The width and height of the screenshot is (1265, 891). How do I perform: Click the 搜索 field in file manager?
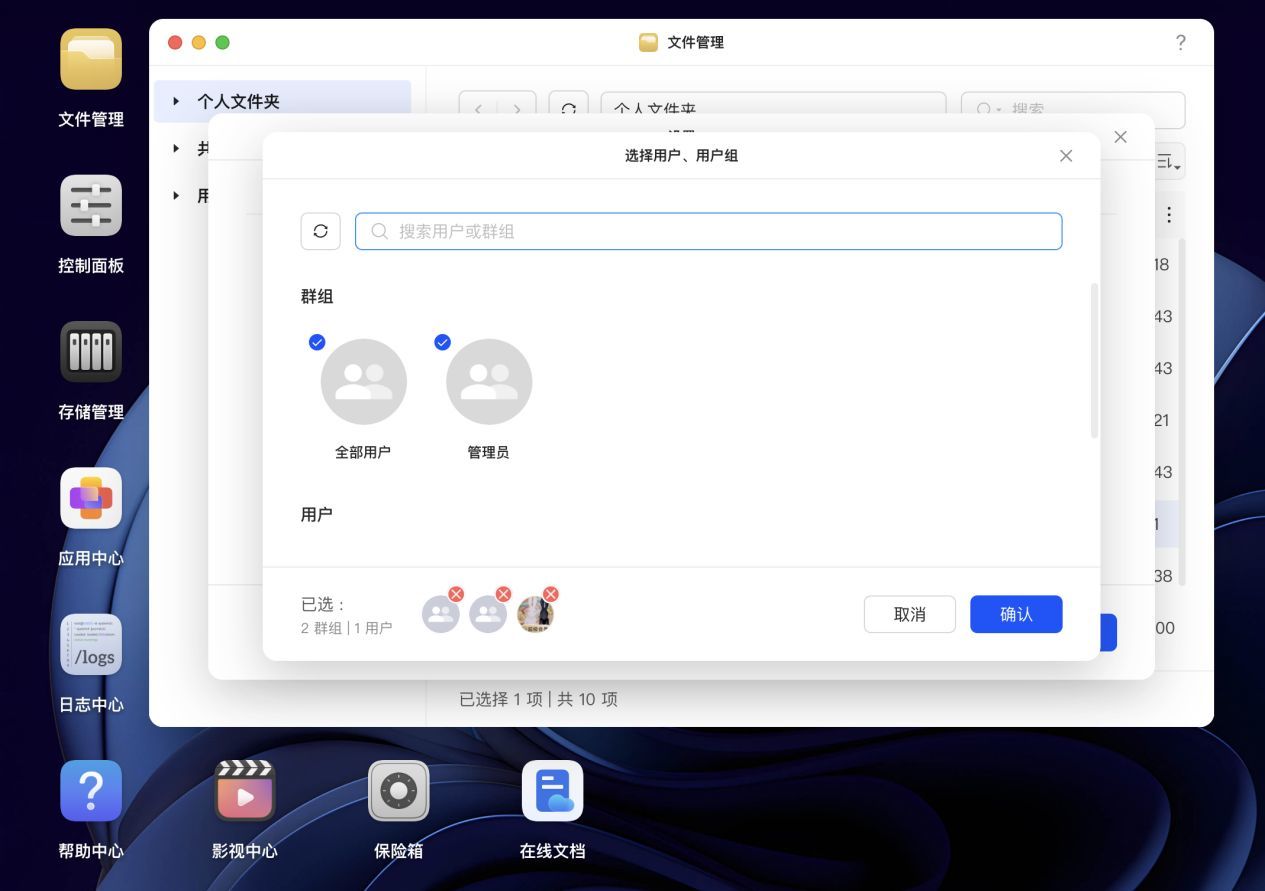pyautogui.click(x=1073, y=109)
